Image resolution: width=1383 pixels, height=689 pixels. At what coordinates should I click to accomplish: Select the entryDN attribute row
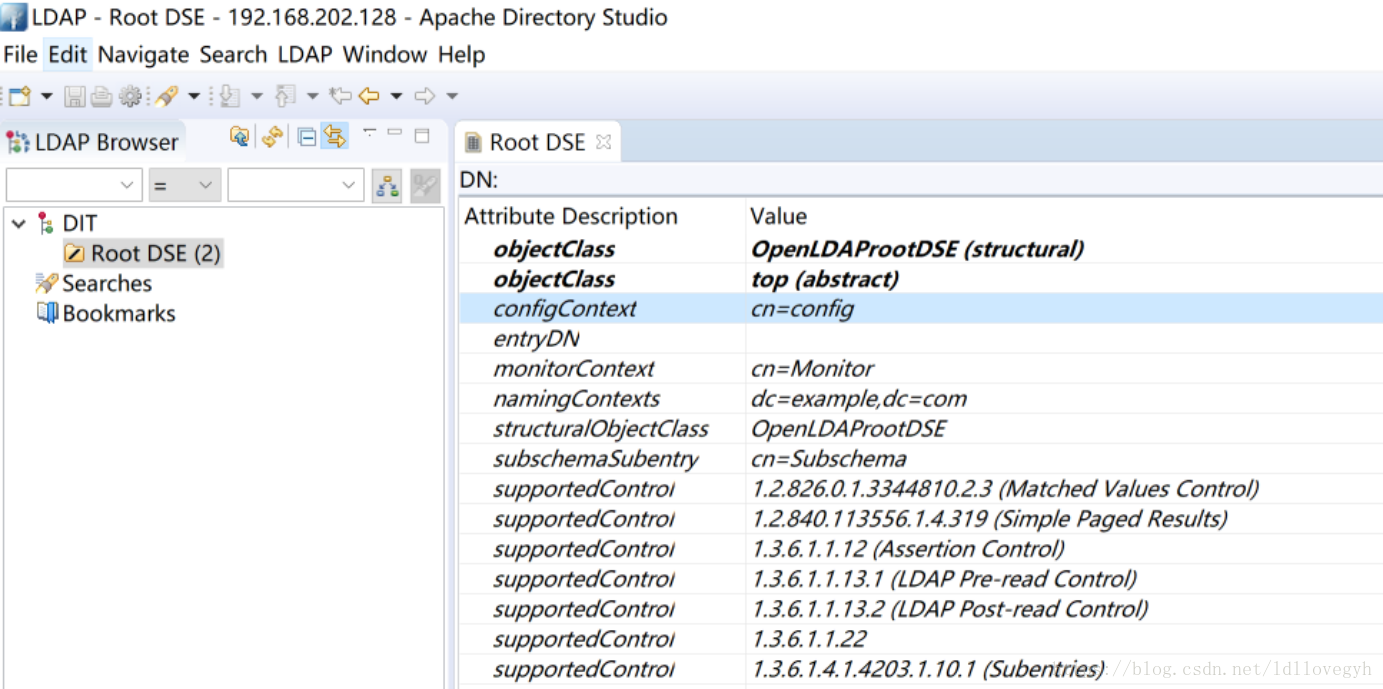[921, 339]
